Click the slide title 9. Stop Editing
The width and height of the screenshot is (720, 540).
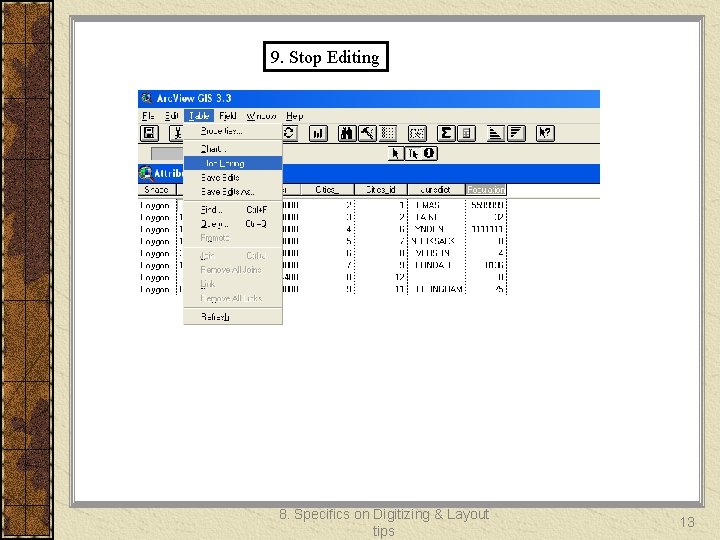click(x=326, y=57)
